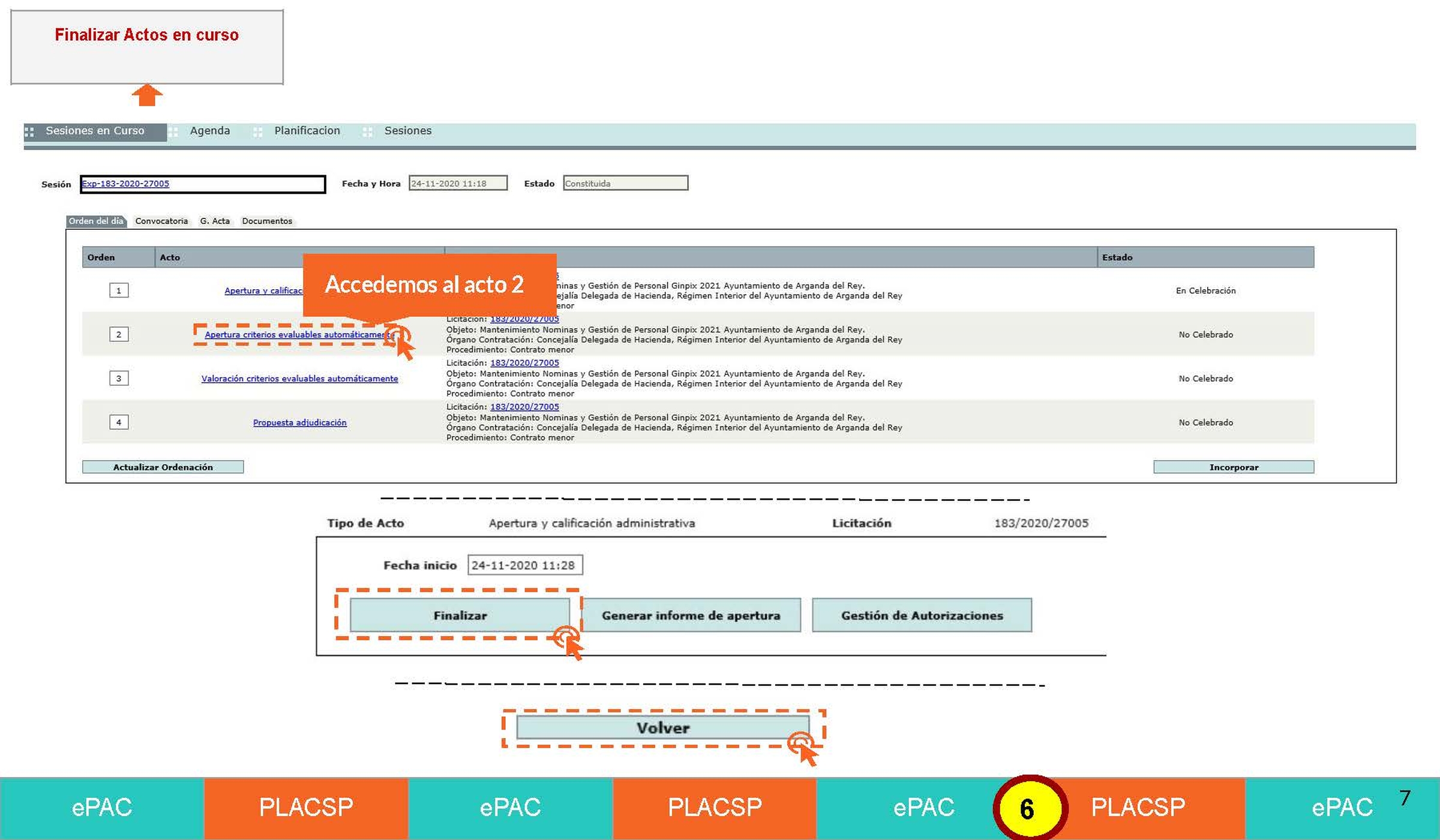Click the Incorporar button

pos(1234,467)
